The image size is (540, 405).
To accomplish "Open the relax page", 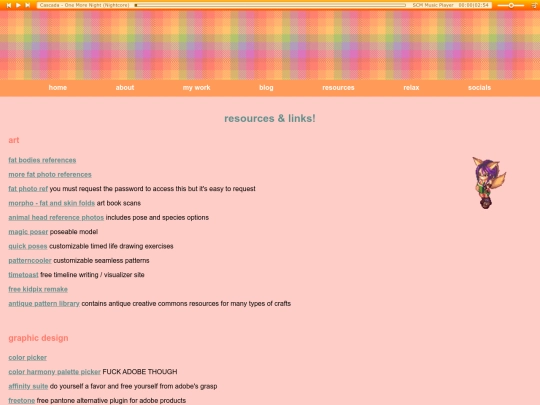I will click(x=411, y=87).
